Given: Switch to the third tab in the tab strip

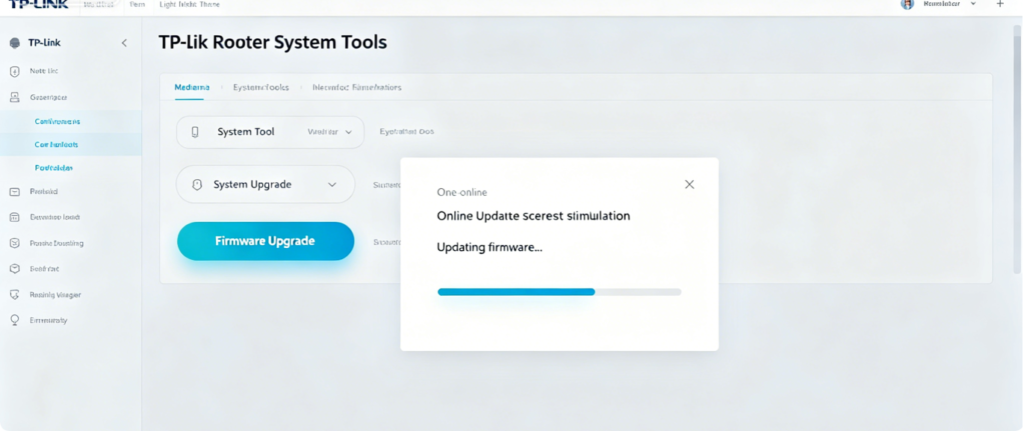Looking at the screenshot, I should (x=357, y=87).
